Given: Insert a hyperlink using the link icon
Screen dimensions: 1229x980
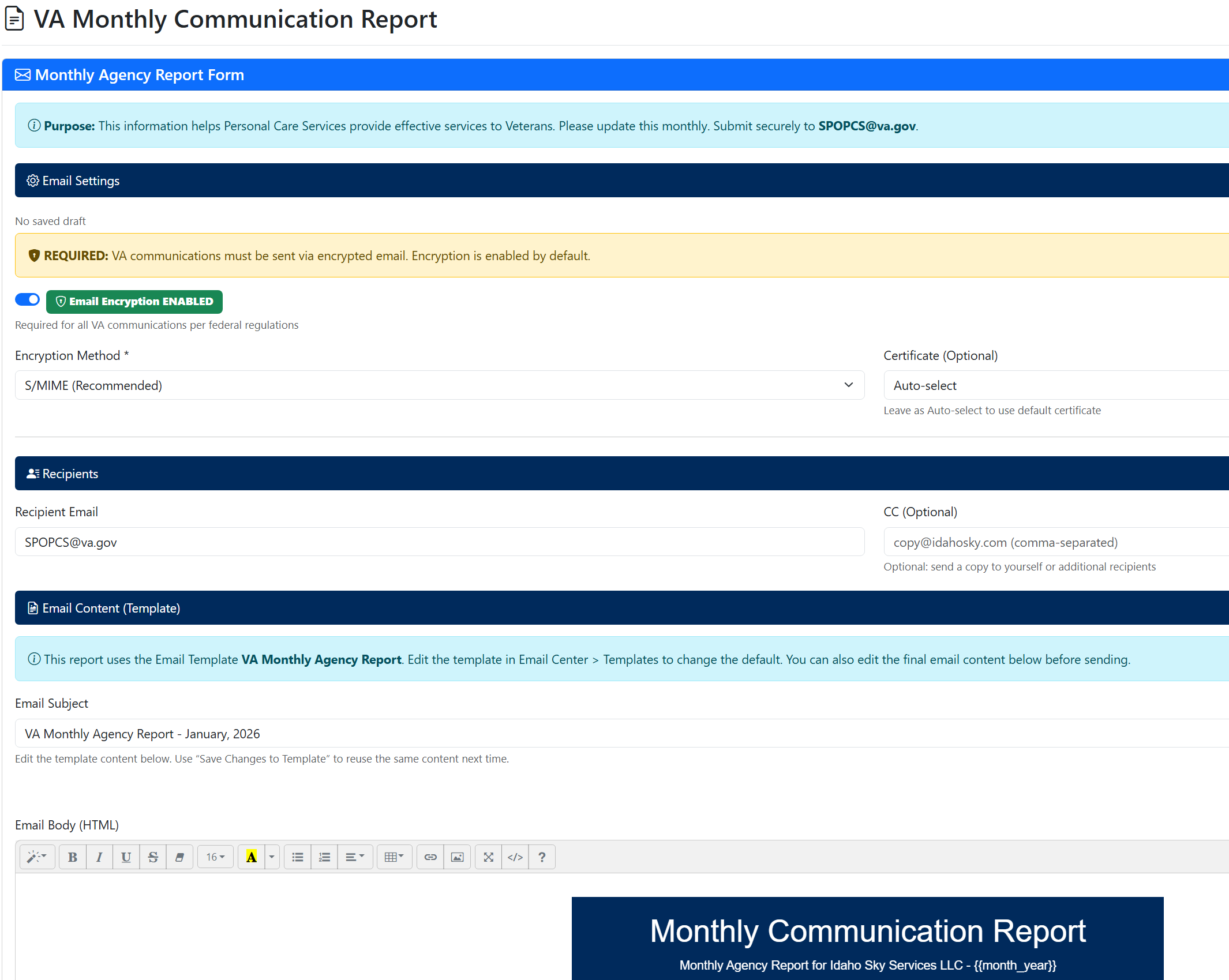Looking at the screenshot, I should 430,857.
